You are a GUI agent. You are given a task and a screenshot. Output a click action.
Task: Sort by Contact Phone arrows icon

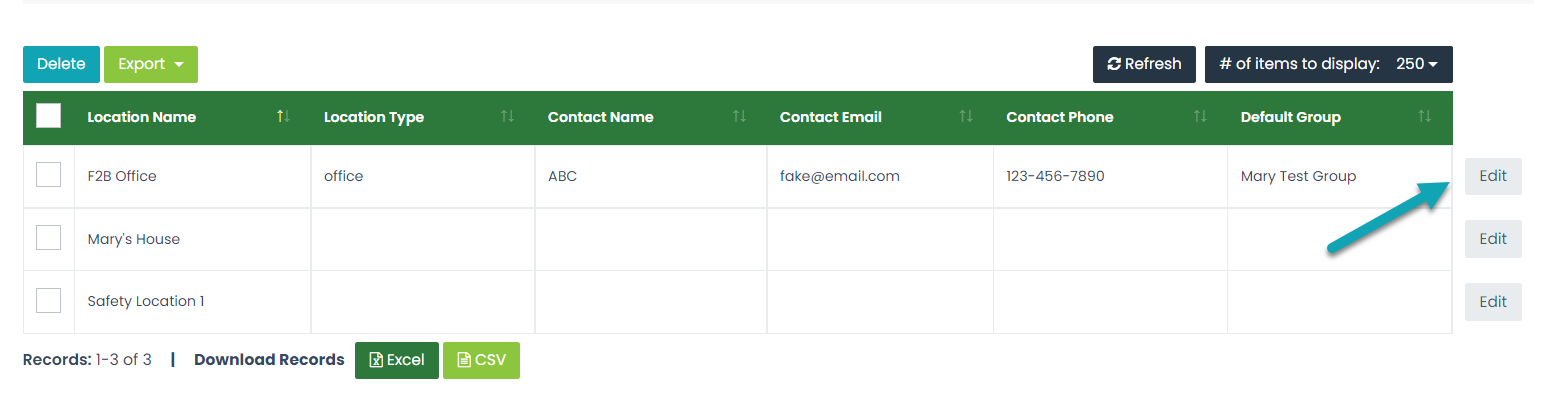[1200, 117]
